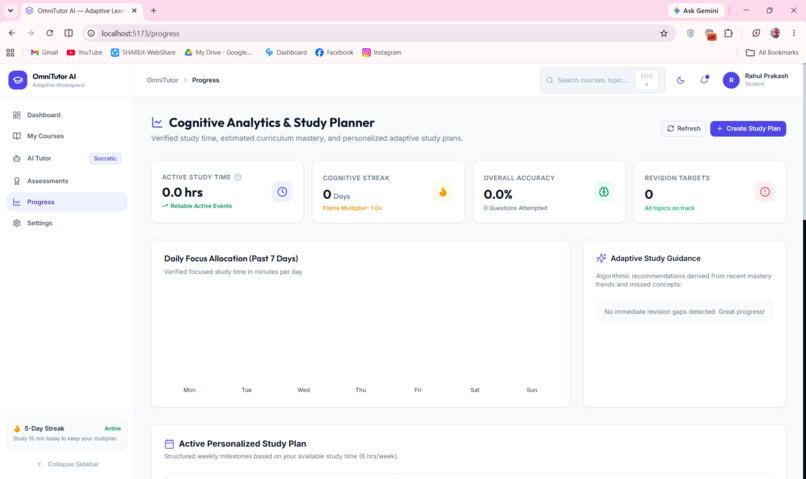The width and height of the screenshot is (806, 479).
Task: Click 'All topics on track' text
Action: tap(669, 208)
